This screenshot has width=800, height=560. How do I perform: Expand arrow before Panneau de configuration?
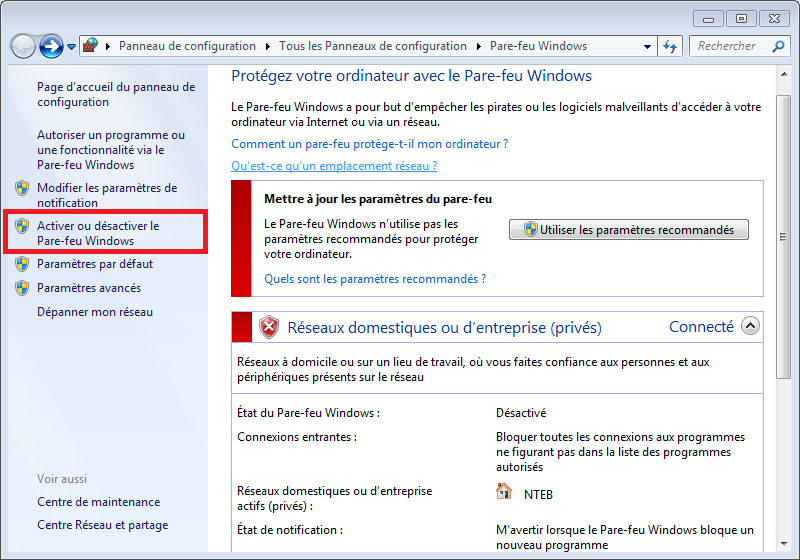click(x=108, y=46)
